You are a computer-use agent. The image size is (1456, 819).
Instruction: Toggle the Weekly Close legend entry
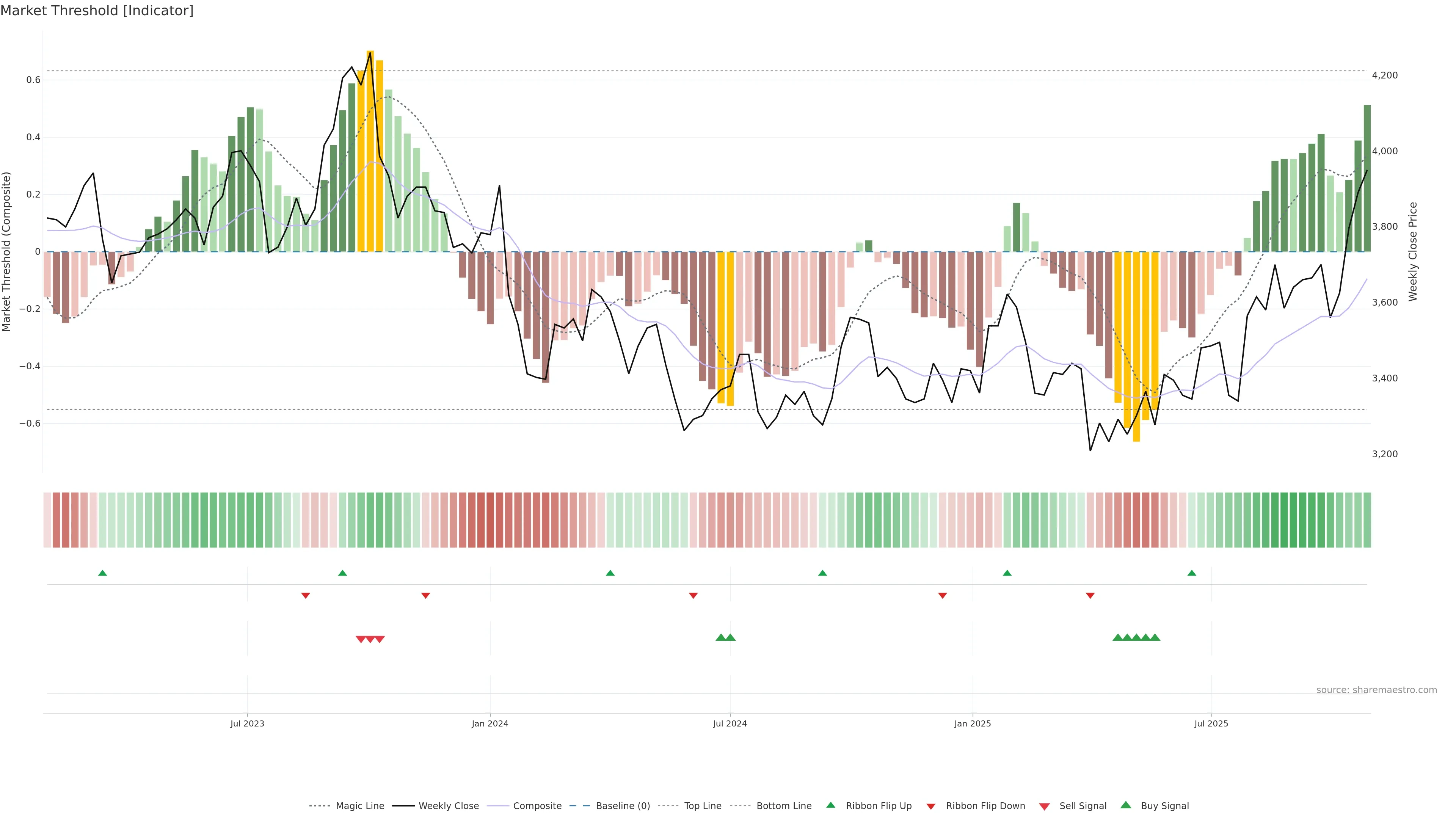(448, 806)
